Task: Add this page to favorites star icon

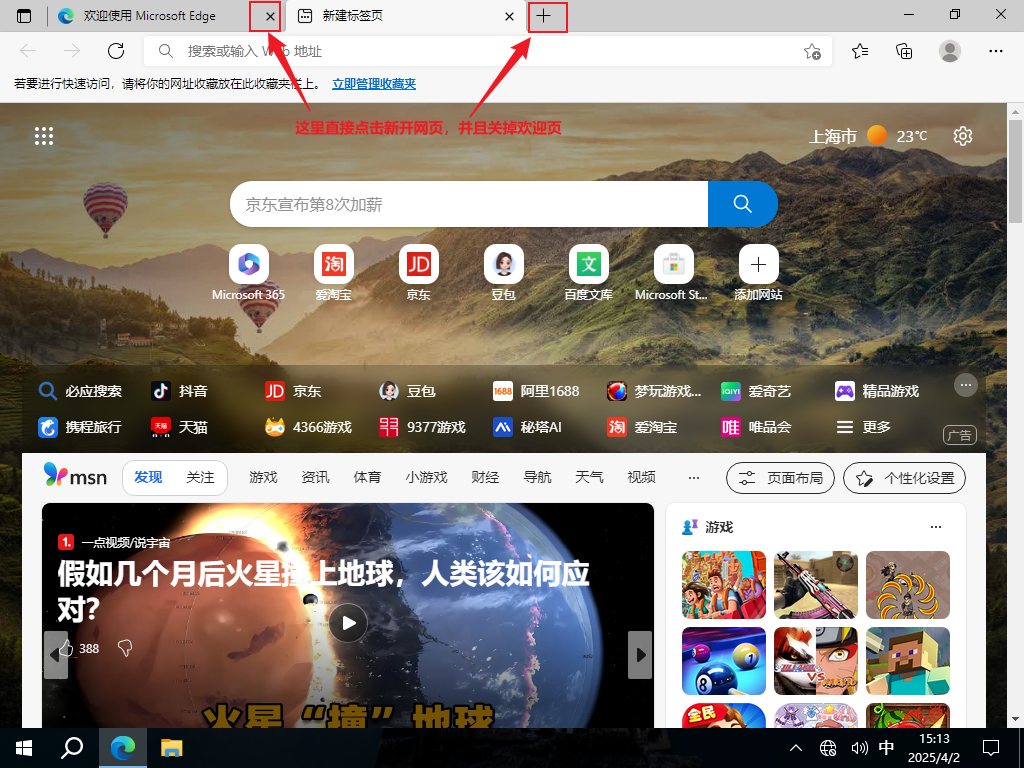Action: point(812,52)
